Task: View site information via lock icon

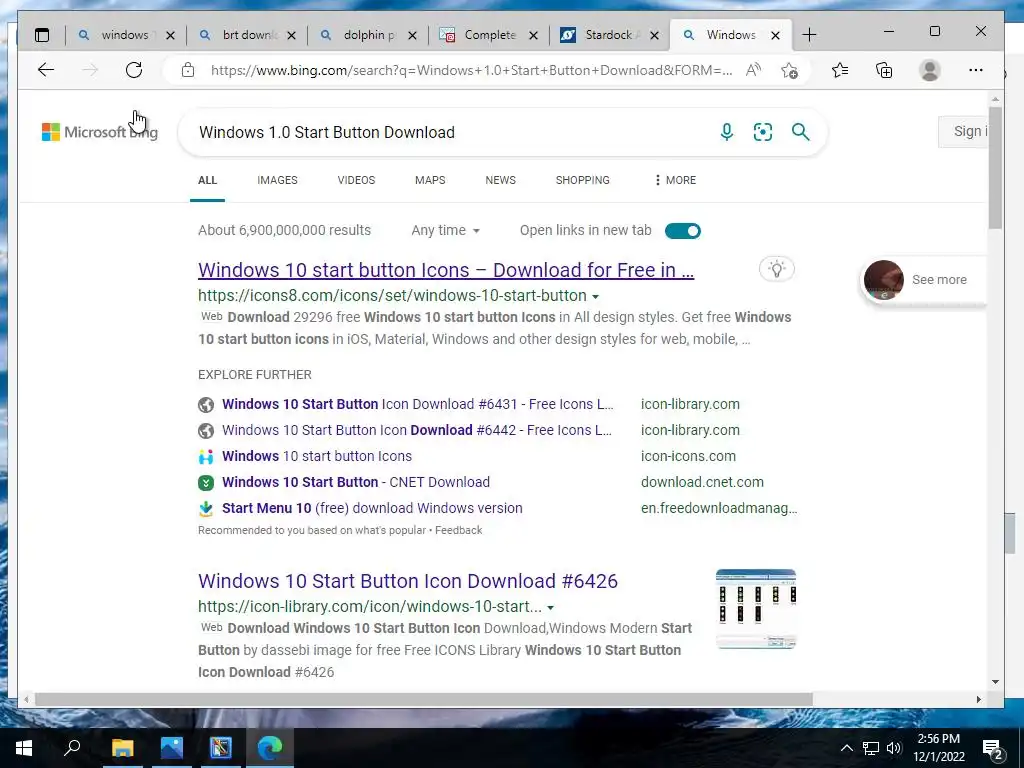Action: [x=188, y=70]
